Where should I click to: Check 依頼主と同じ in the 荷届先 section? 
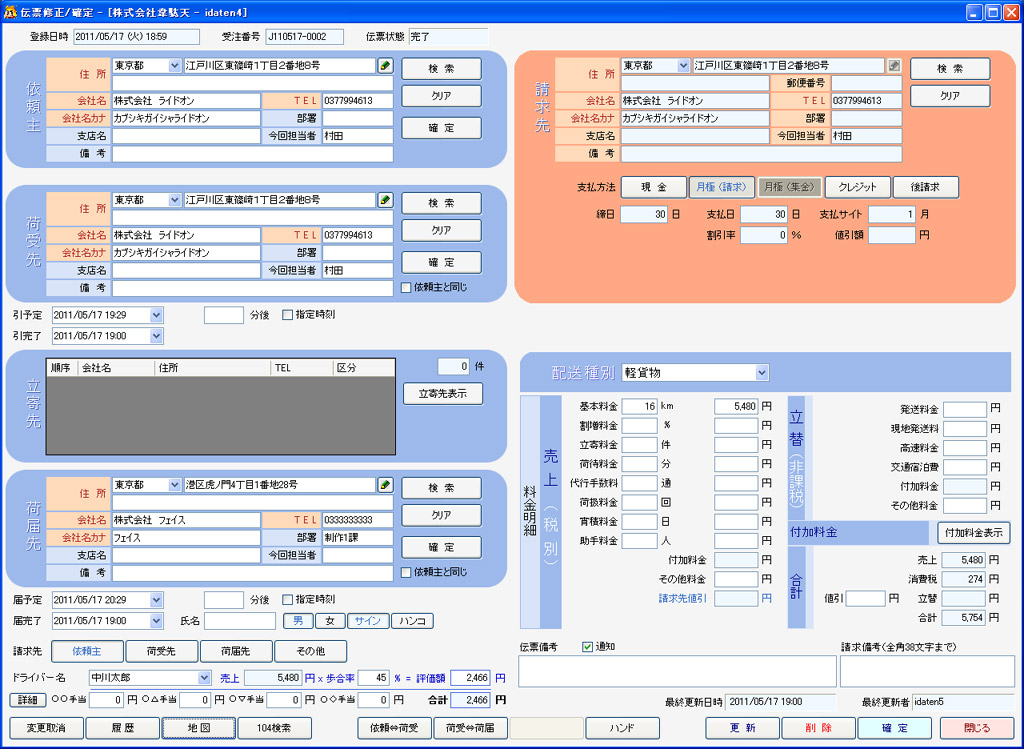point(406,573)
